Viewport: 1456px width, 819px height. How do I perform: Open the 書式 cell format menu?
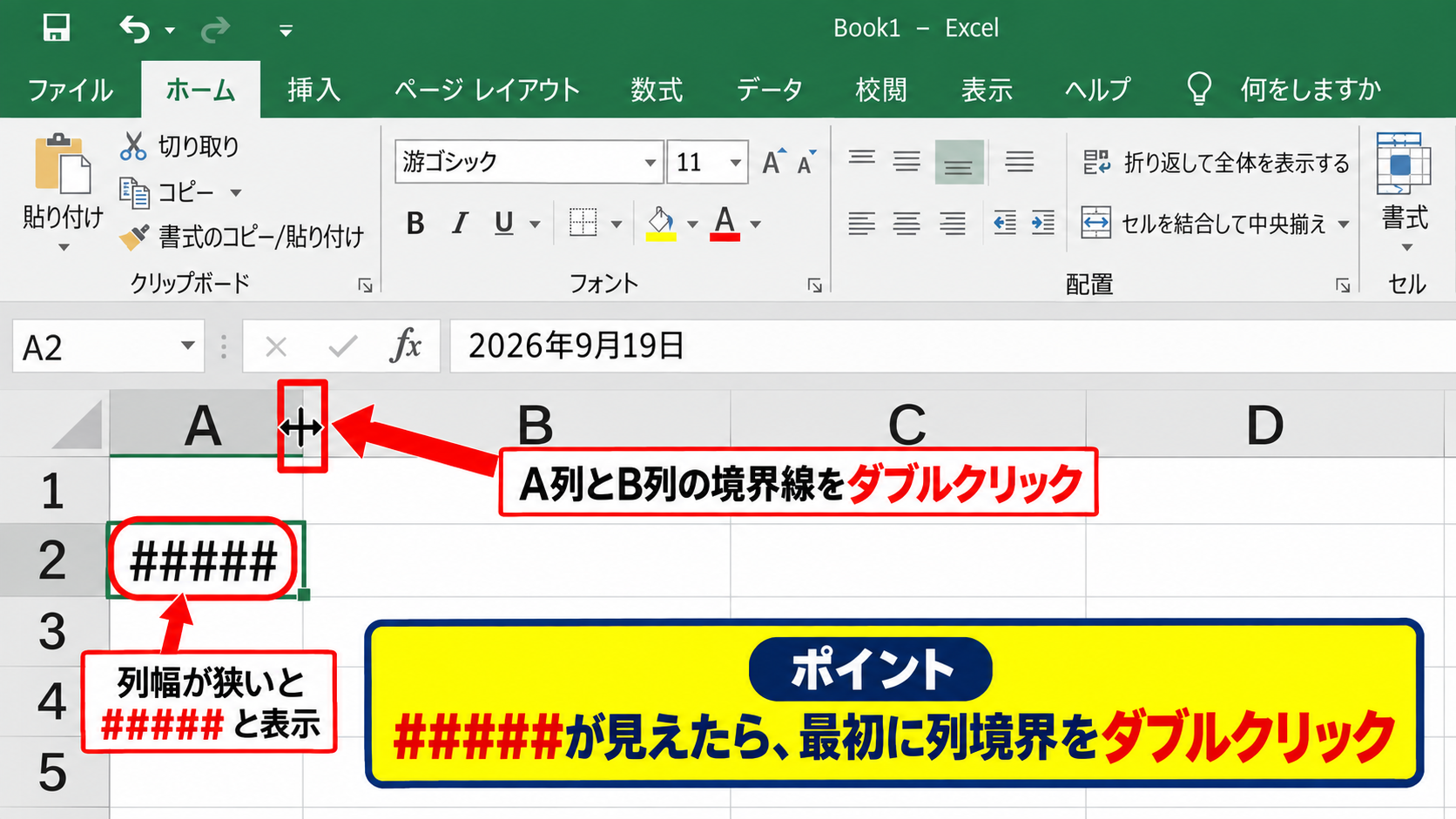click(x=1405, y=193)
